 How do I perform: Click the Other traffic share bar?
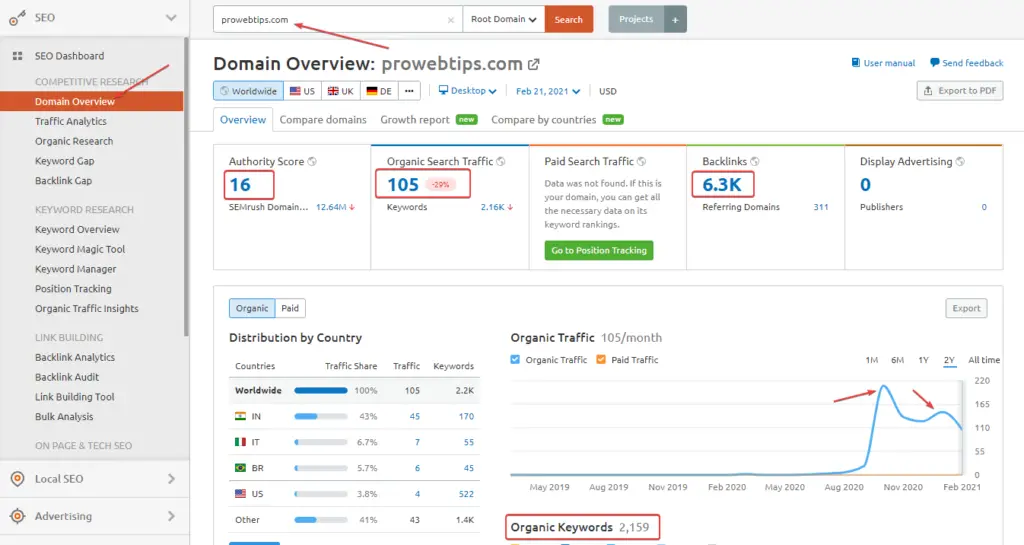point(321,520)
